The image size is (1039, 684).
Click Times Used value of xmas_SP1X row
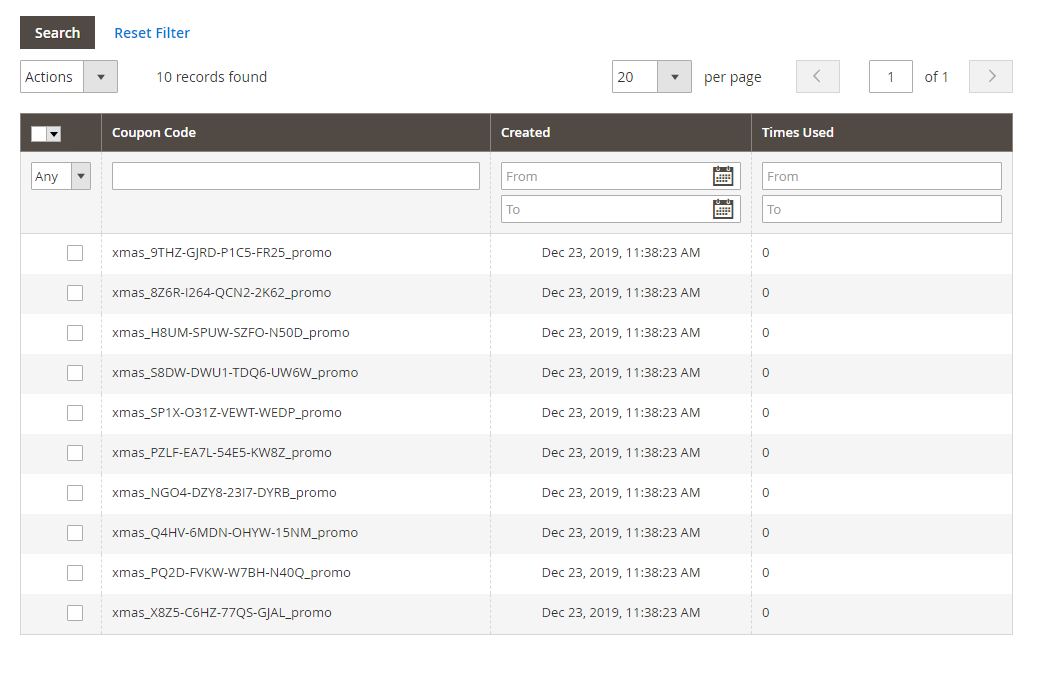pos(765,412)
